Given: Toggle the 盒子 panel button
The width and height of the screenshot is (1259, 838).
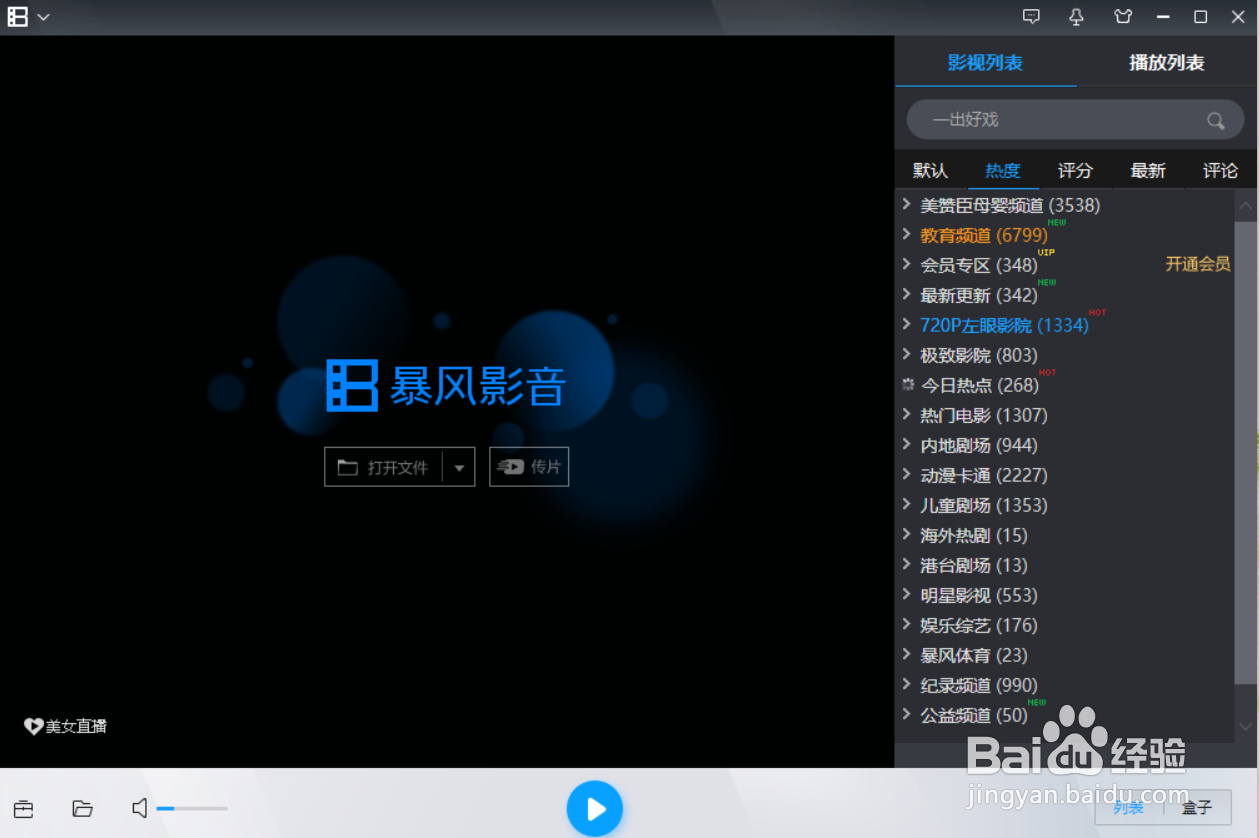Looking at the screenshot, I should click(1197, 807).
